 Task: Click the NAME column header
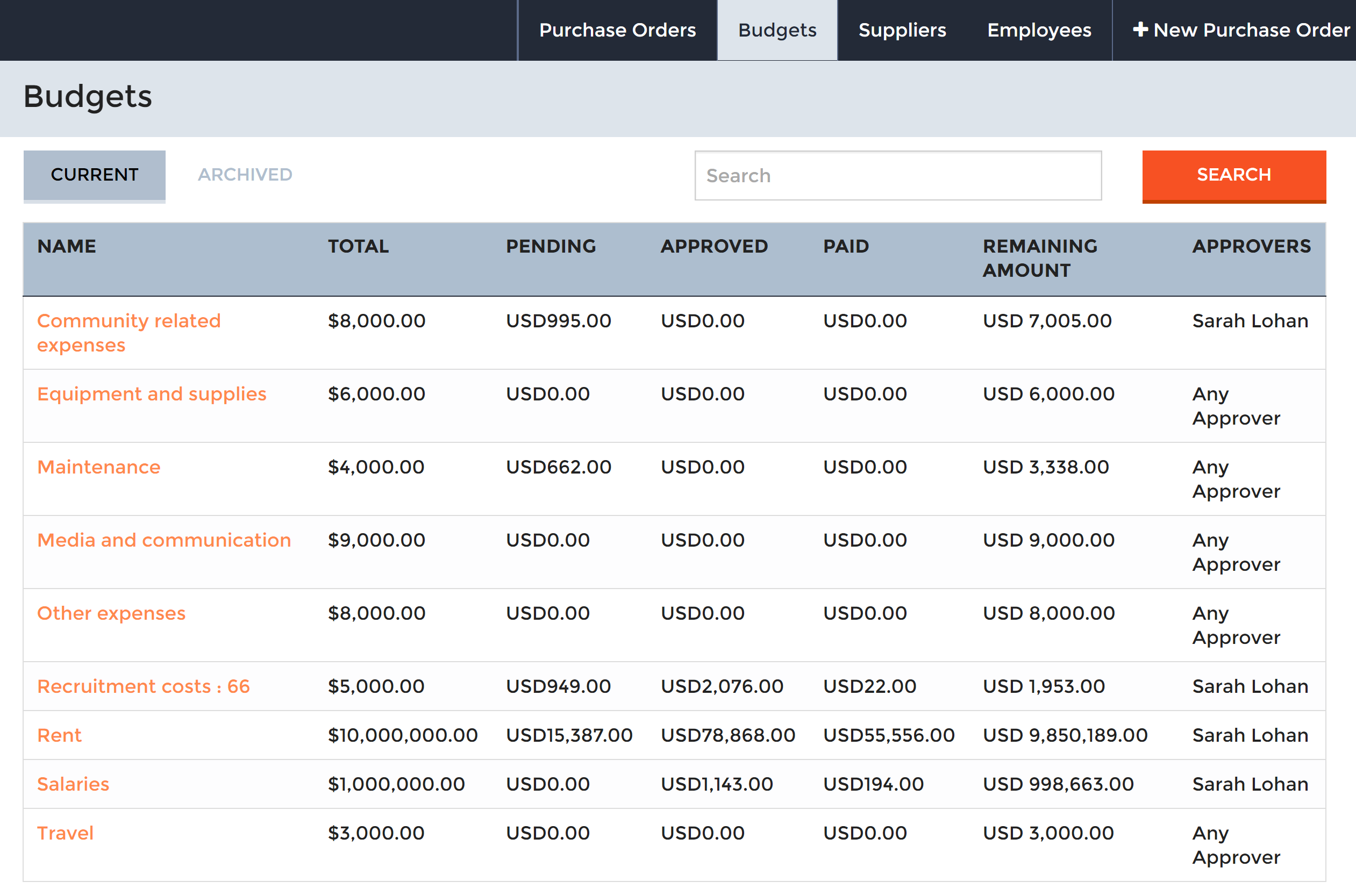coord(66,246)
